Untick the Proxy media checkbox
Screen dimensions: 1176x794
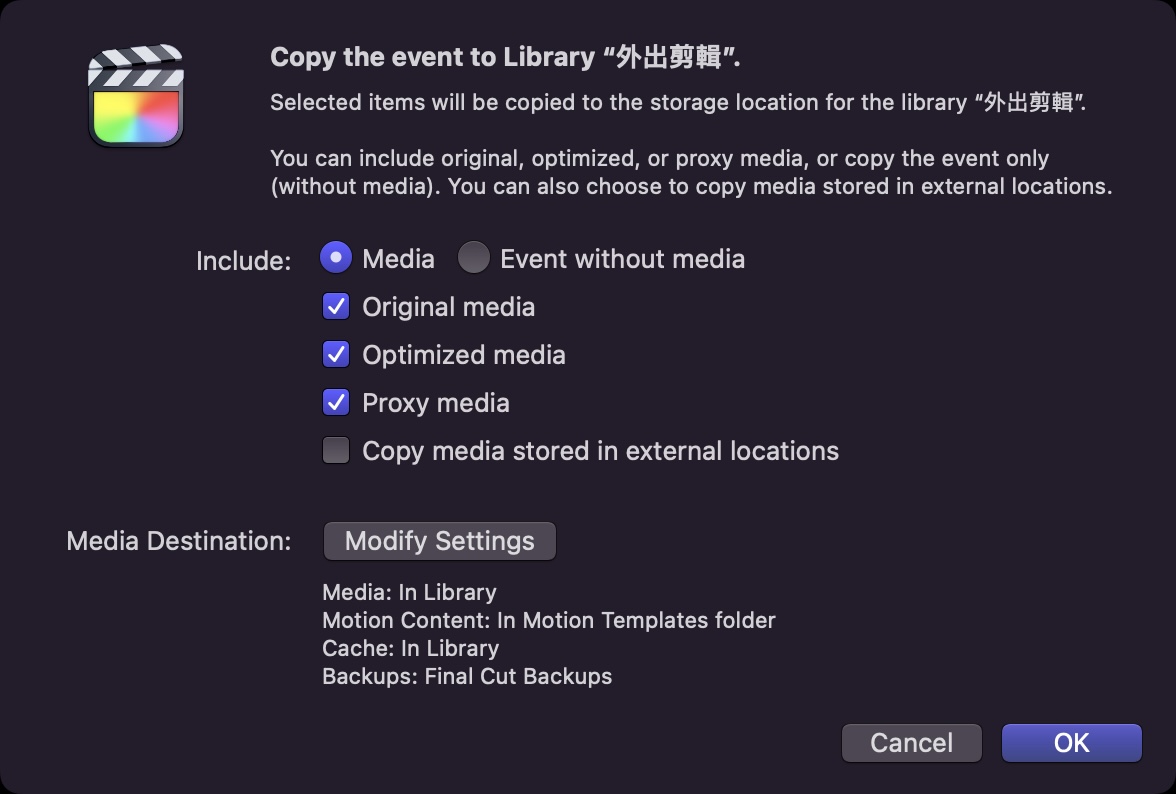coord(336,403)
